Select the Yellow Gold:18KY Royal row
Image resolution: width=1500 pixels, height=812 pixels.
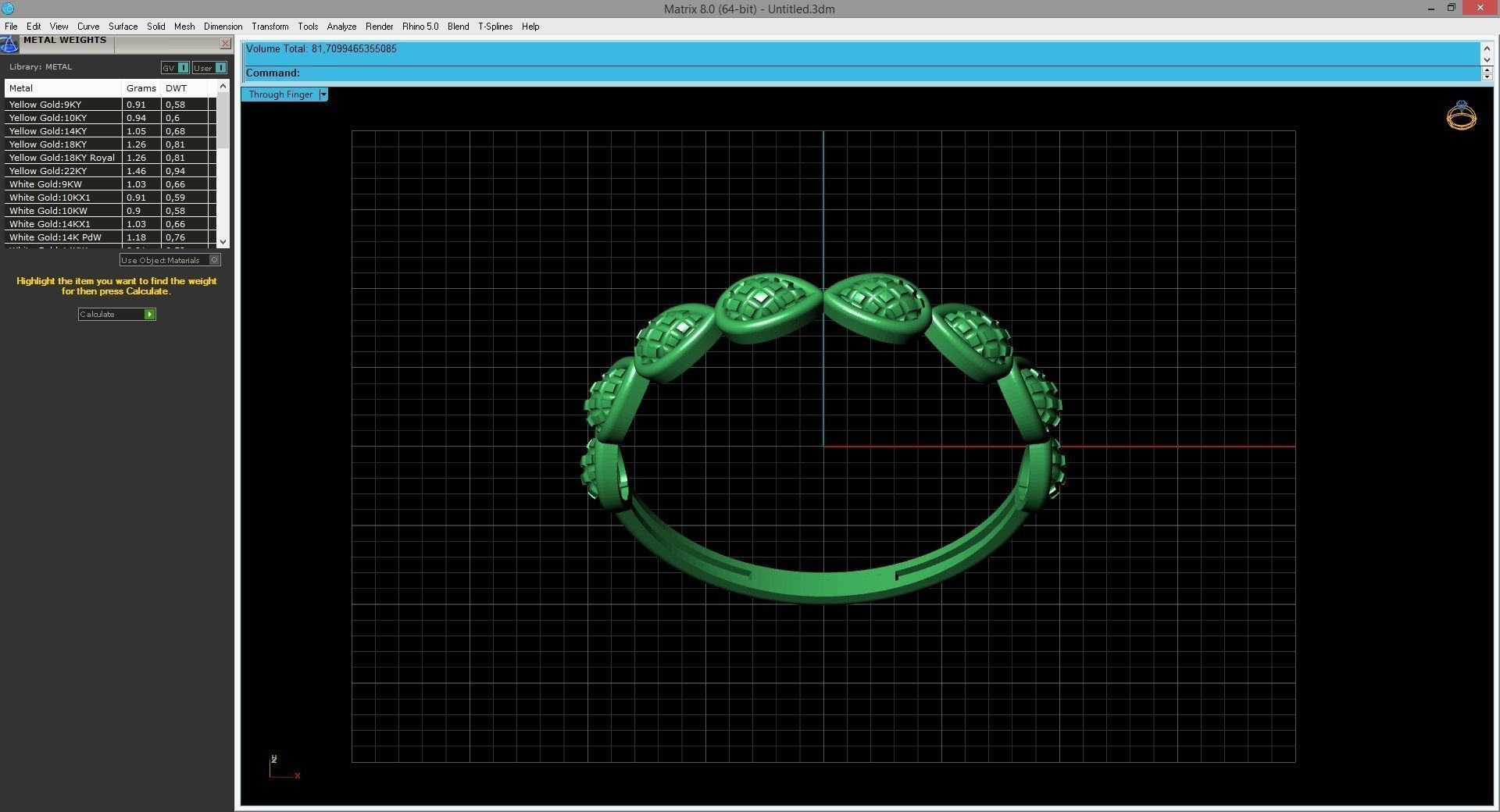coord(109,158)
